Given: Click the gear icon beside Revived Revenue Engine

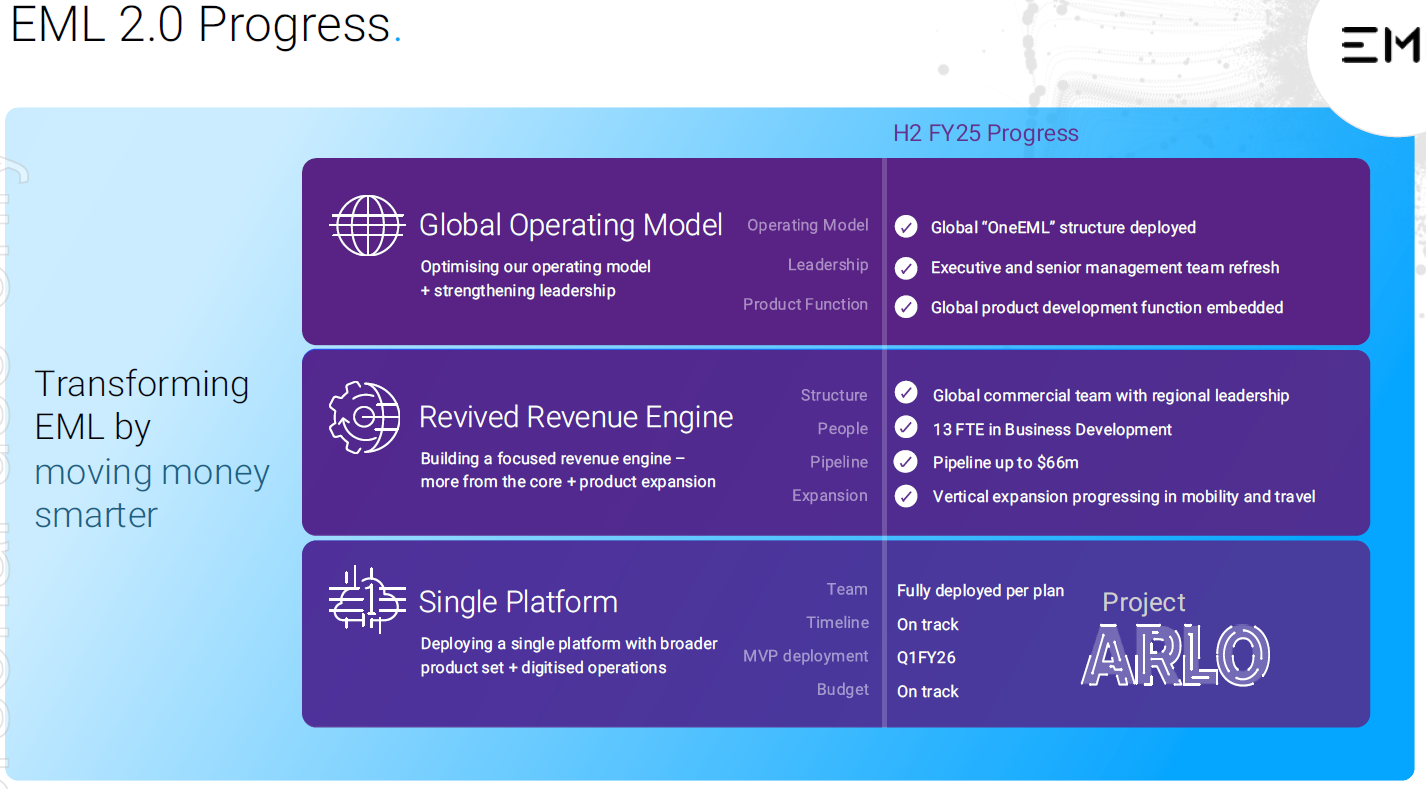Looking at the screenshot, I should coord(364,417).
